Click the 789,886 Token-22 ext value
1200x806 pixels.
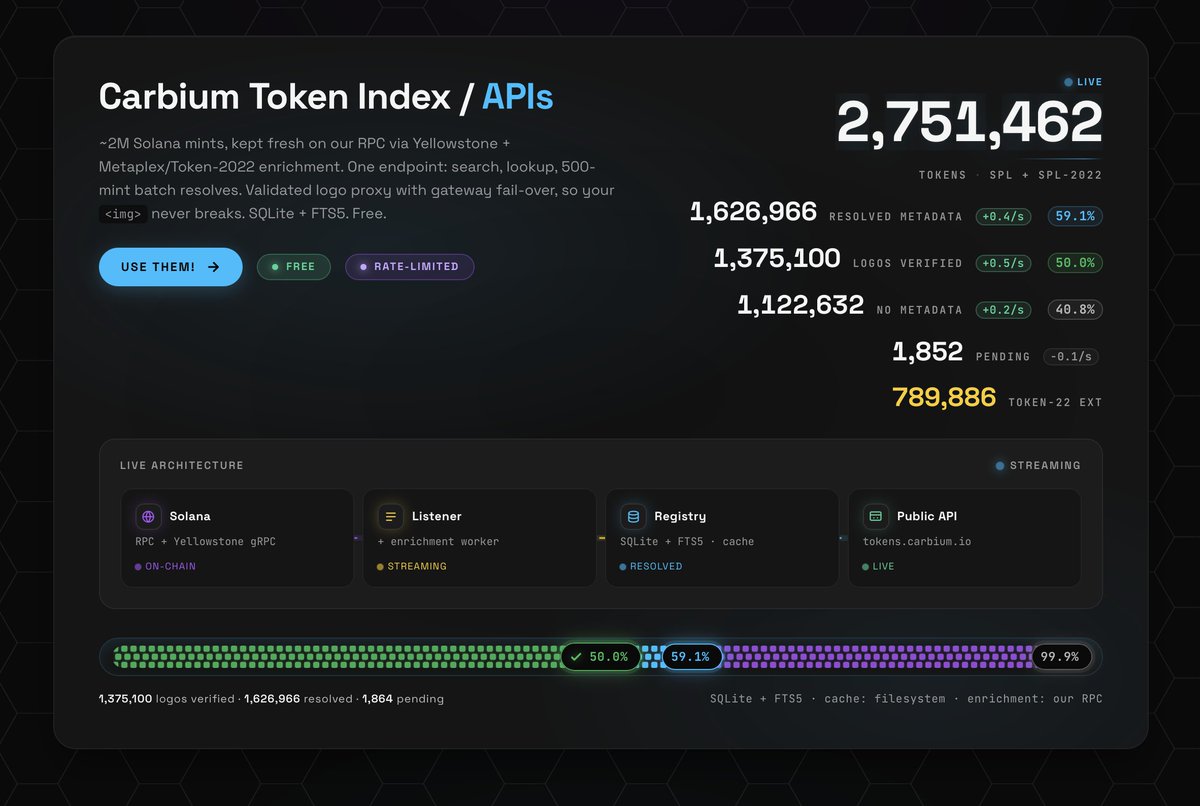tap(944, 398)
